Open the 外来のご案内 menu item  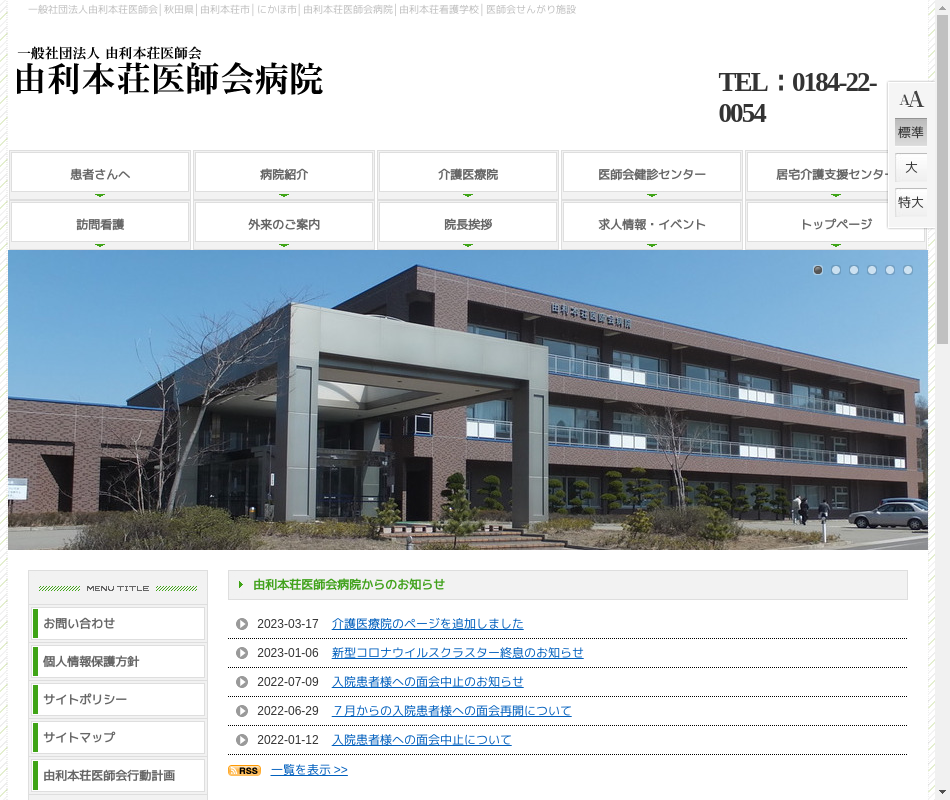coord(284,224)
